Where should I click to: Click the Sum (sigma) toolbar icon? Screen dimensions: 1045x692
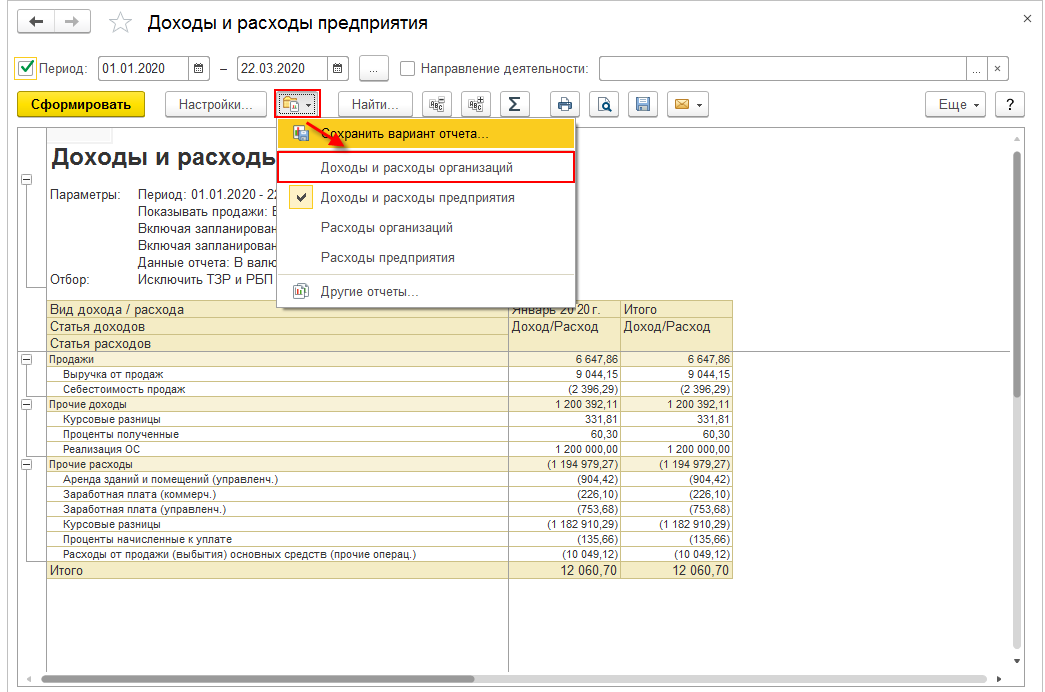(514, 104)
